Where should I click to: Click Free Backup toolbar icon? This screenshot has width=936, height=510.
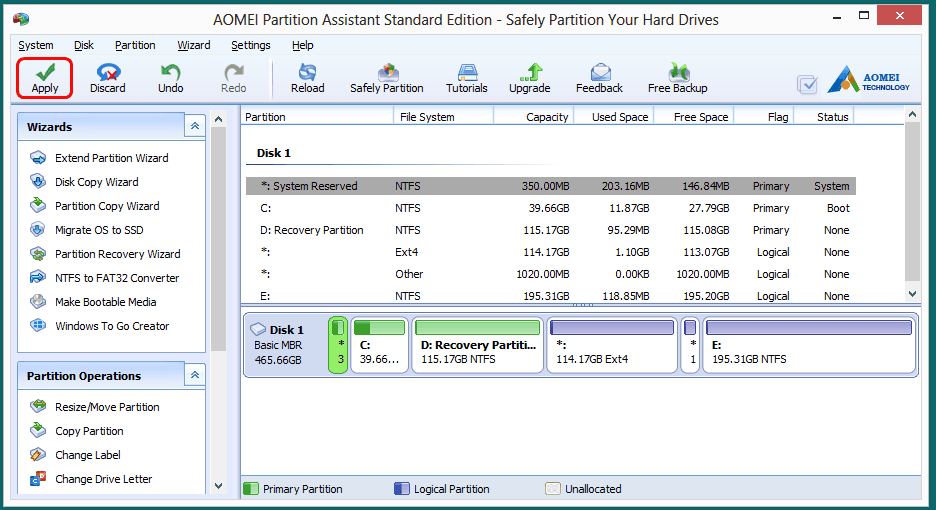[678, 78]
